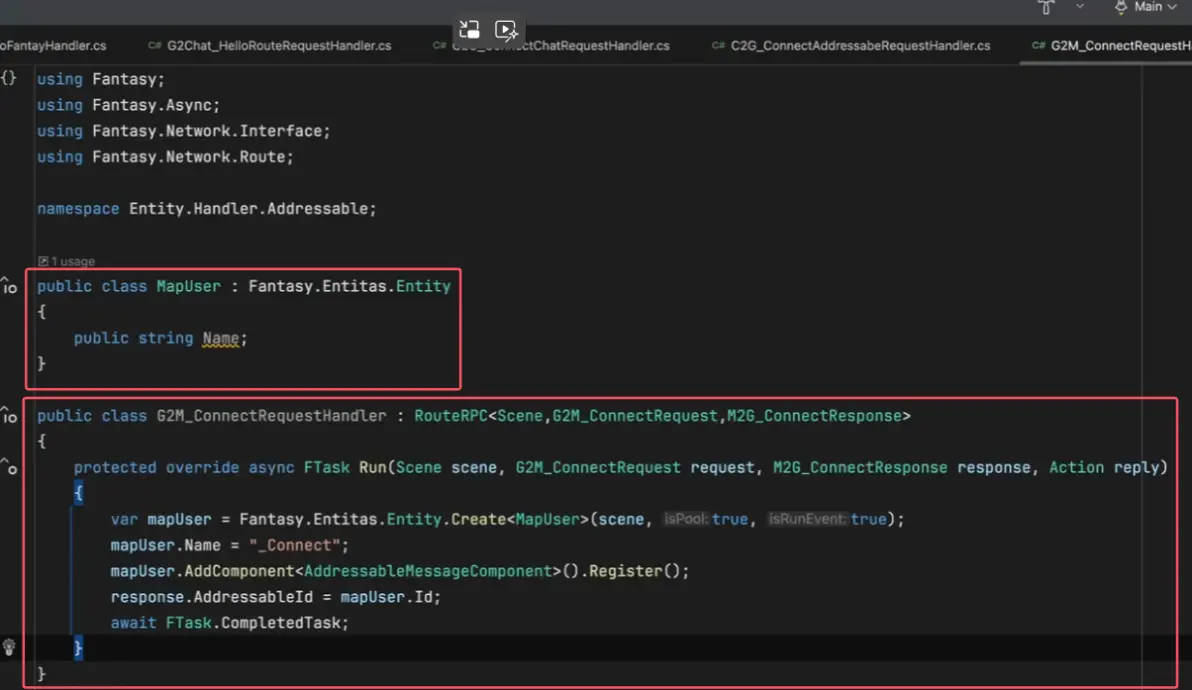Click the MapUser class name declaration
Image resolution: width=1192 pixels, height=690 pixels.
[189, 286]
